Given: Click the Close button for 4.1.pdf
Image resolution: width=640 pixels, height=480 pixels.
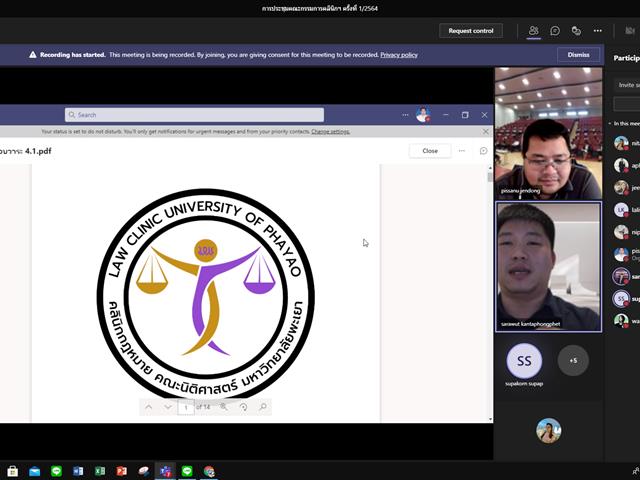Looking at the screenshot, I should click(430, 151).
